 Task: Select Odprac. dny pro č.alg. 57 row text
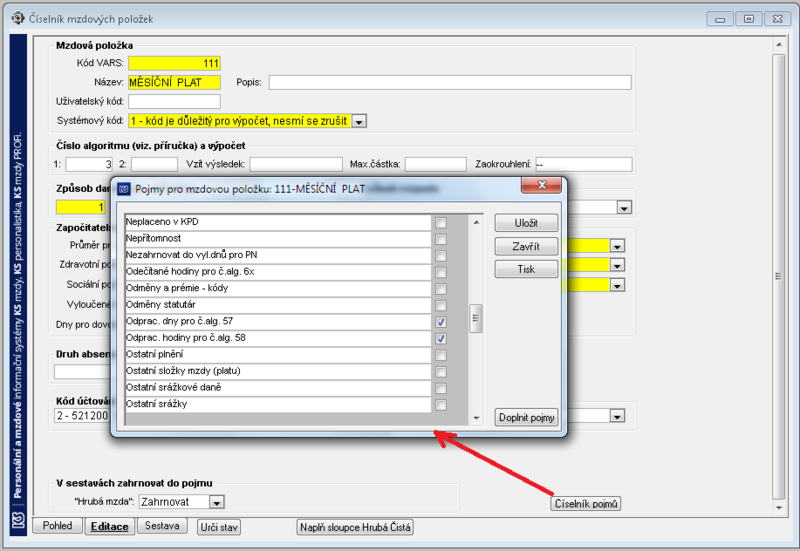[179, 321]
